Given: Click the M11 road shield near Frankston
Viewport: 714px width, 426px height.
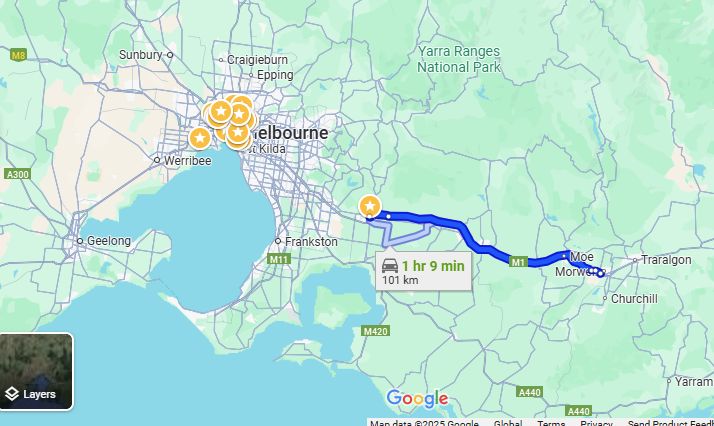Looking at the screenshot, I should point(278,259).
